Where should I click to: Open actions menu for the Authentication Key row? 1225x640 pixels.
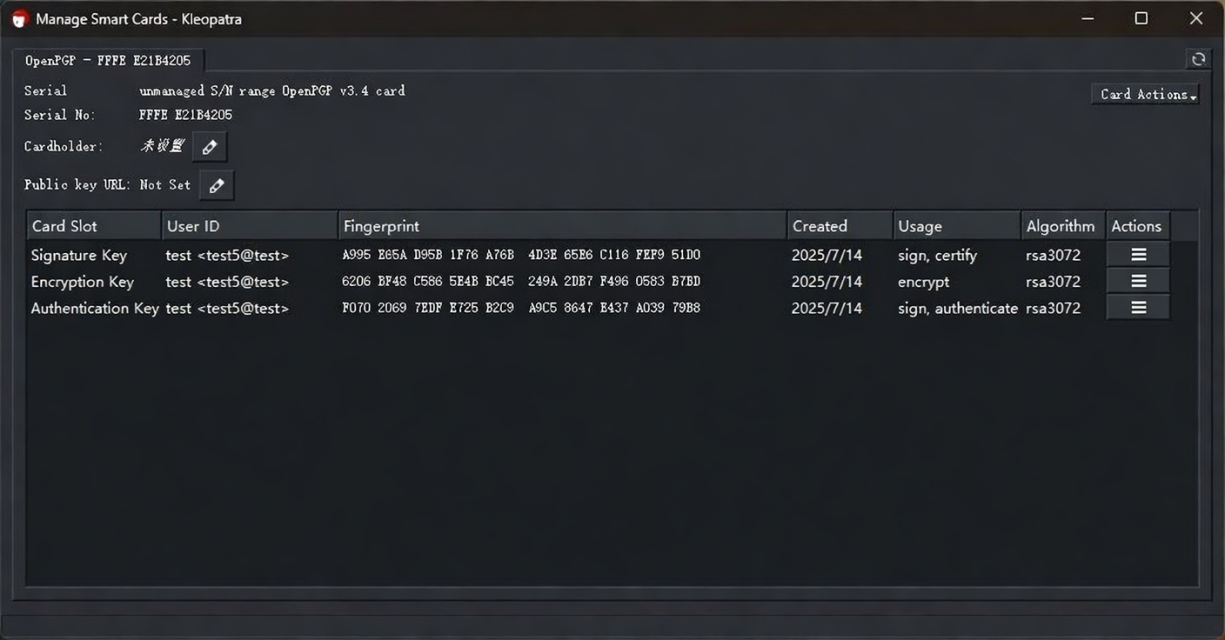point(1138,308)
